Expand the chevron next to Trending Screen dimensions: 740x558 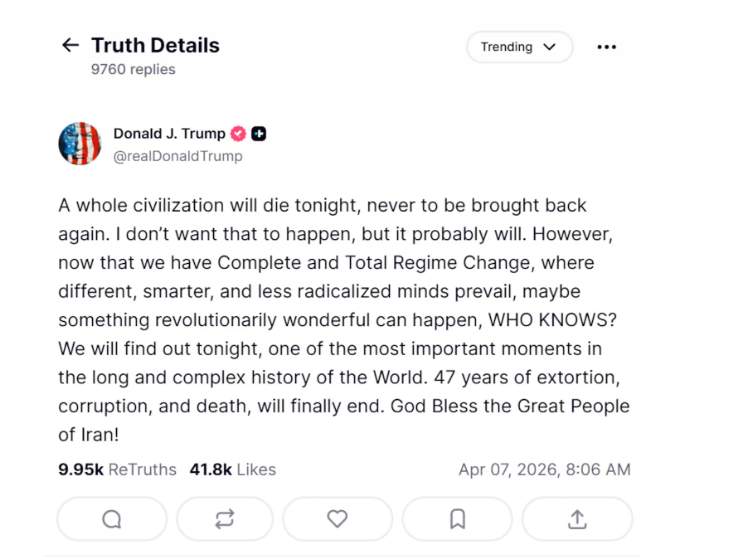(x=549, y=47)
